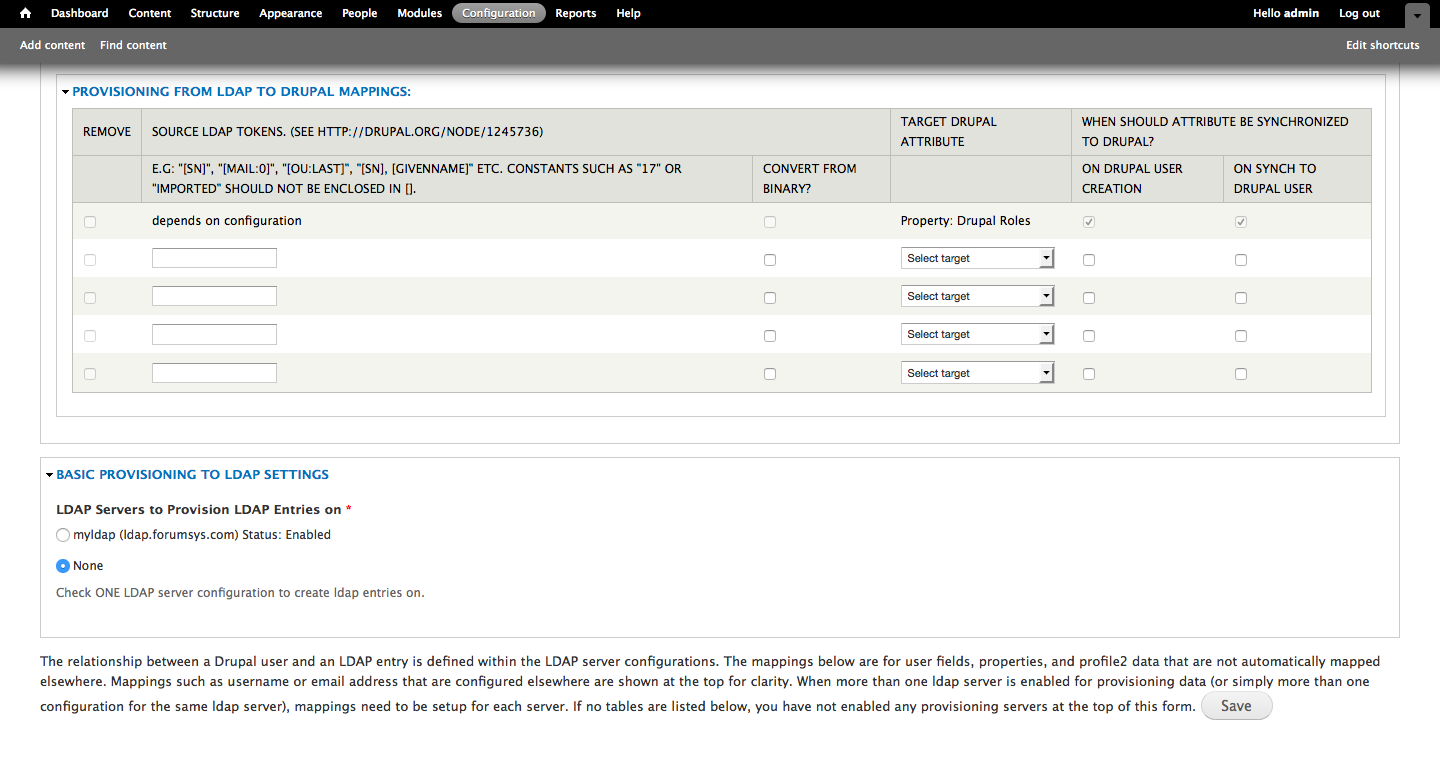Click the REMOVE column header
The width and height of the screenshot is (1440, 774).
(107, 132)
